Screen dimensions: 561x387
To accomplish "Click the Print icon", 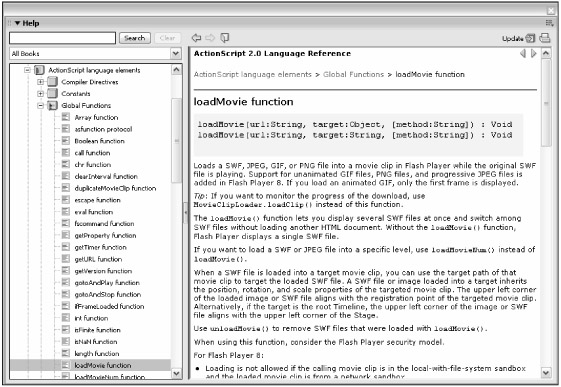I will 545,38.
